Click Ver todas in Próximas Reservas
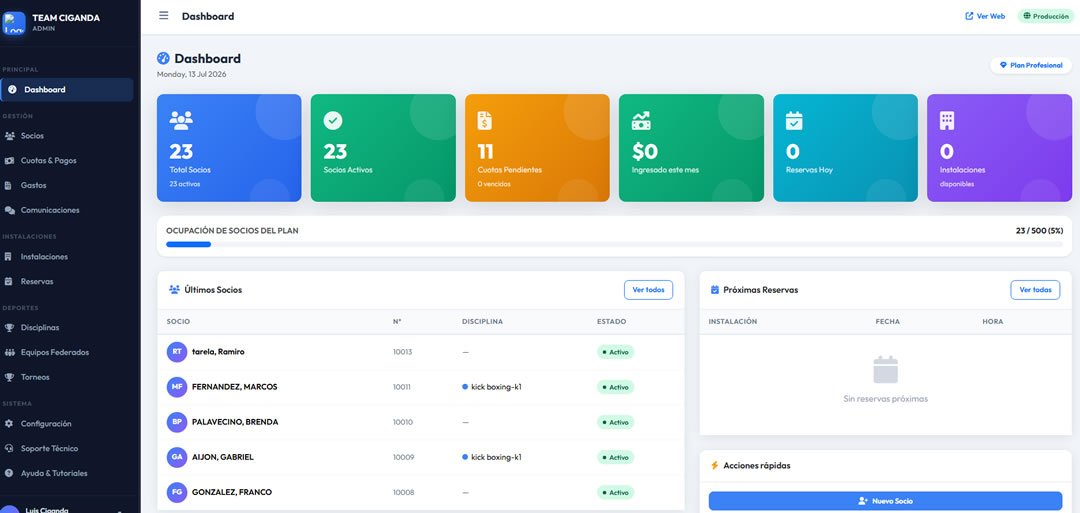 (1035, 290)
